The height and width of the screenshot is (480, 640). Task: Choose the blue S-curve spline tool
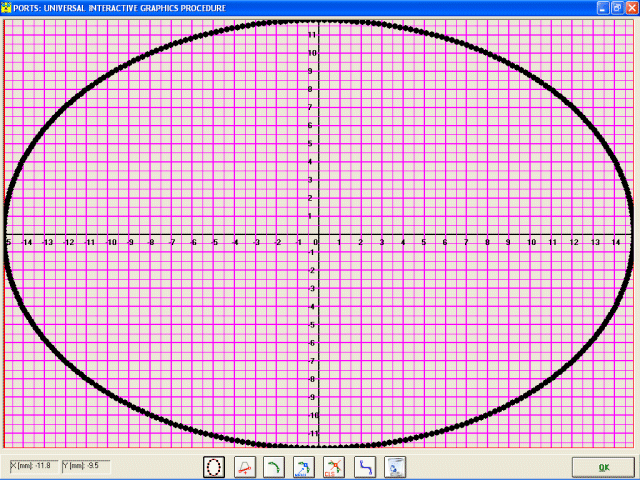click(x=365, y=467)
